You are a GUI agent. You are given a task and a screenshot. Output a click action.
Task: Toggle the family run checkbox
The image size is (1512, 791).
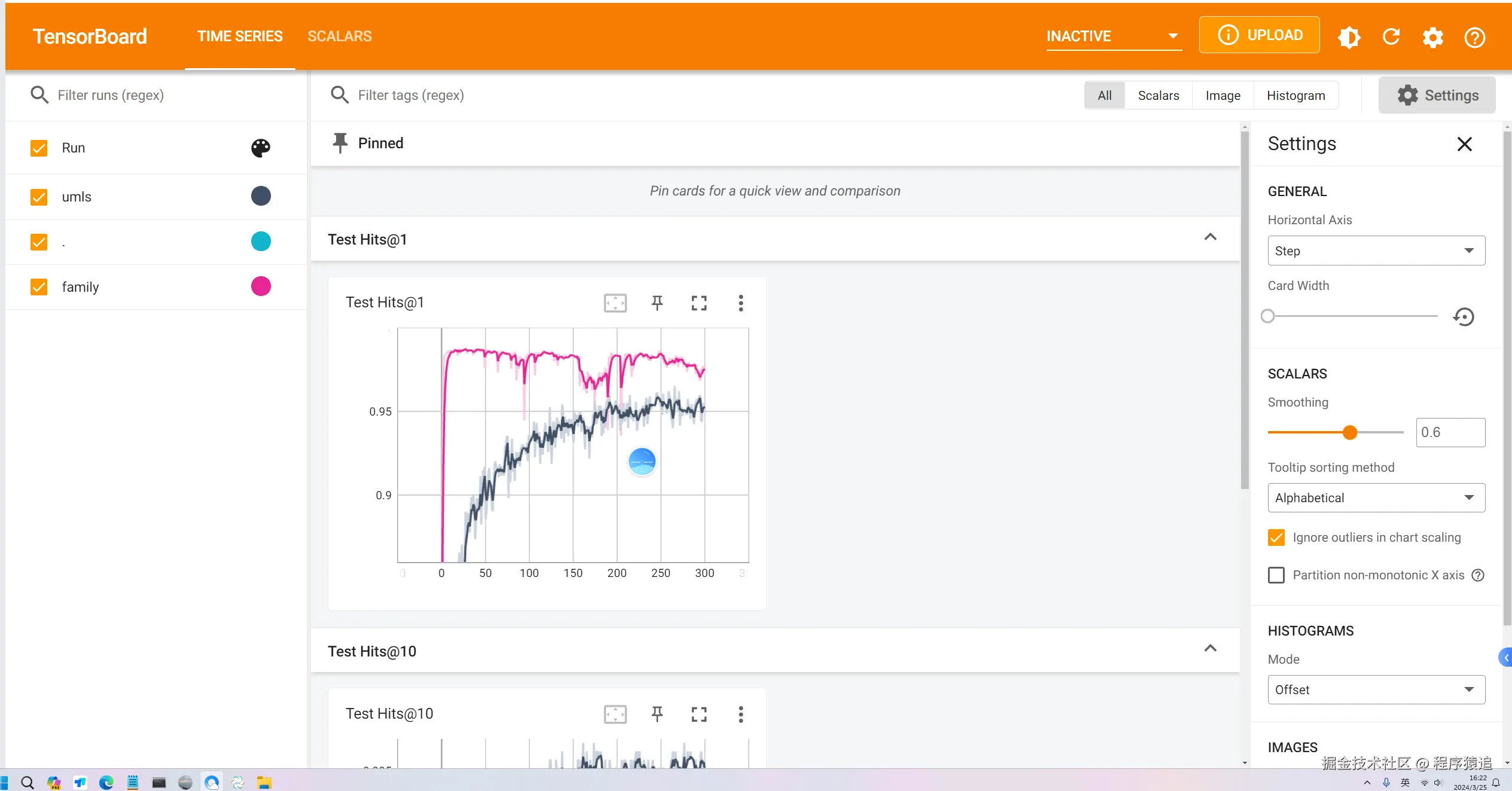point(39,287)
